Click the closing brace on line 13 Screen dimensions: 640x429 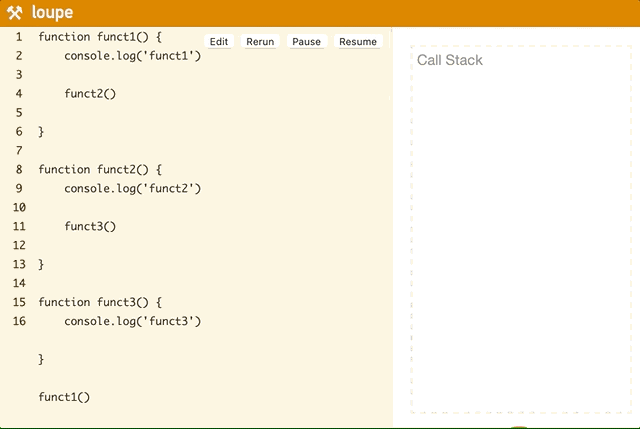pyautogui.click(x=41, y=264)
